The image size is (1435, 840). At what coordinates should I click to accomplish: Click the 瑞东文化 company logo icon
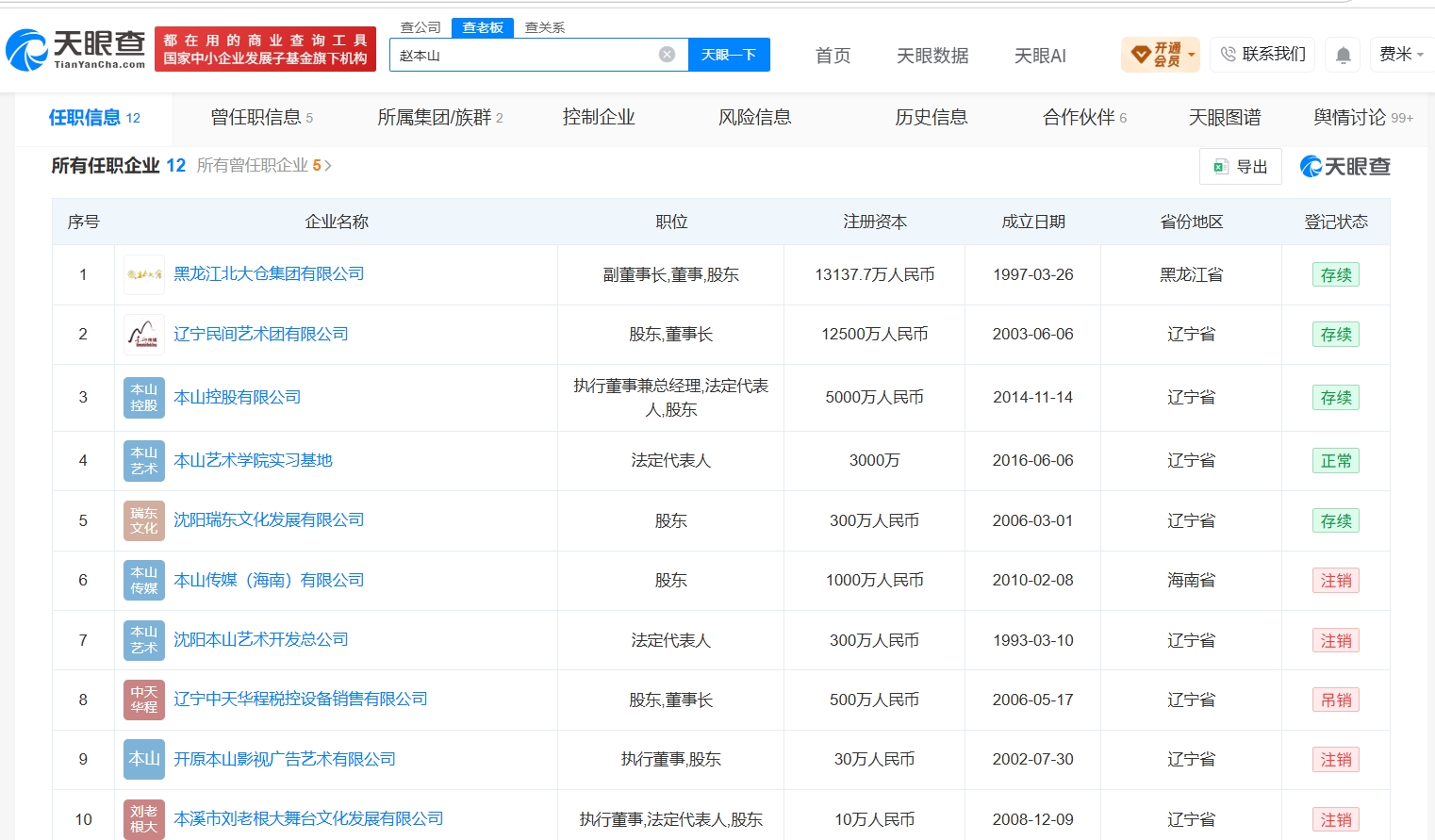click(x=144, y=520)
